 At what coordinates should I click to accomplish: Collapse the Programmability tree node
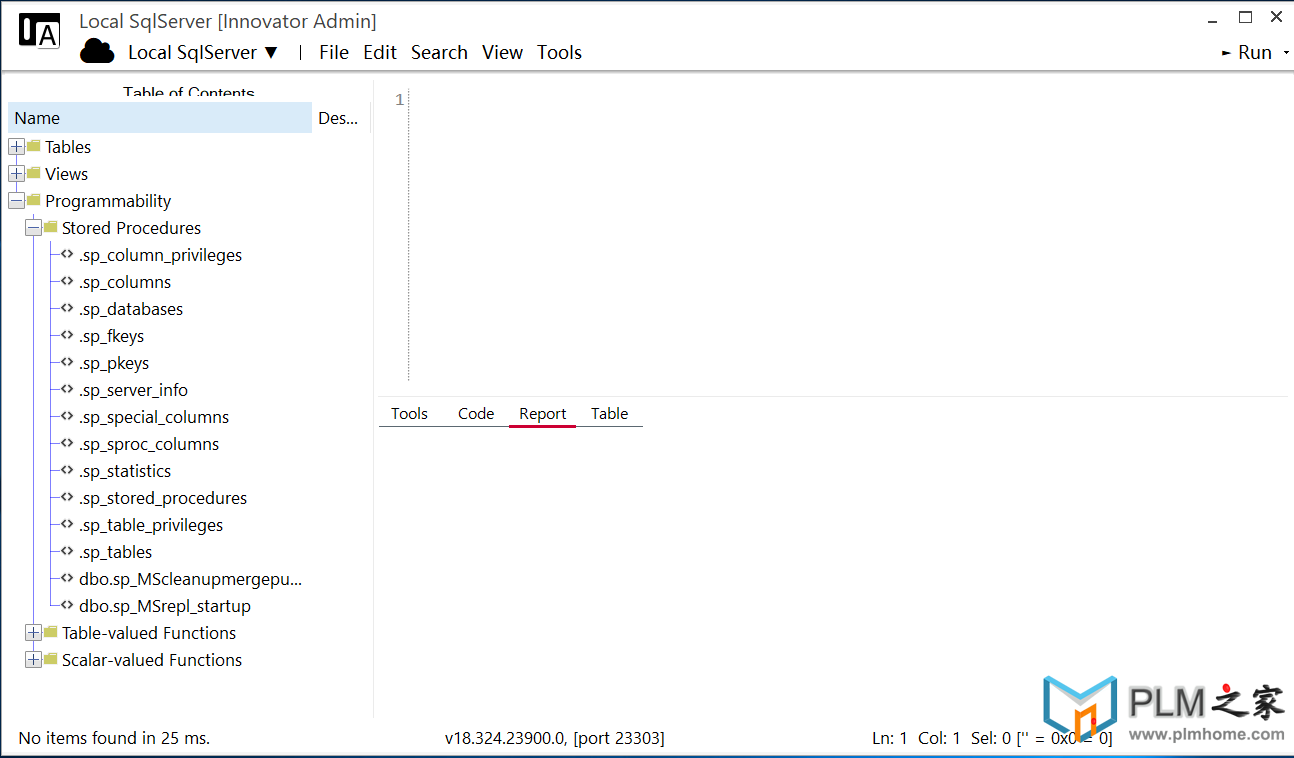coord(16,201)
